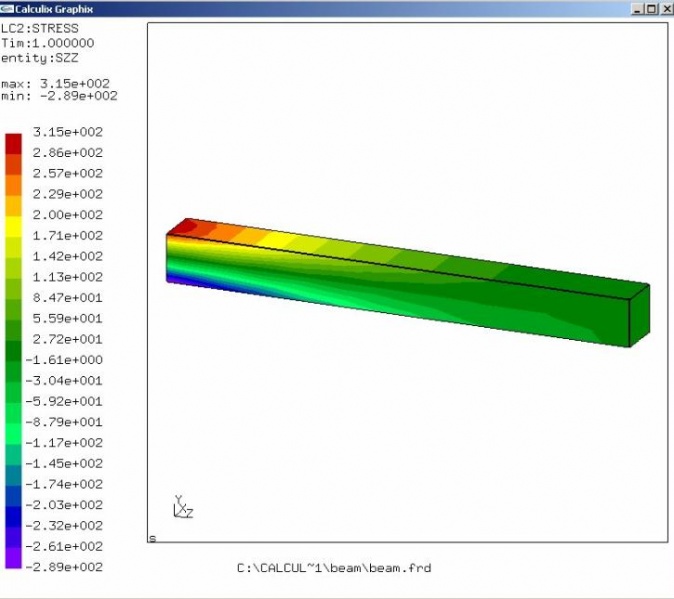Viewport: 674px width, 599px height.
Task: Click the dark red top legend swatch
Action: (13, 142)
